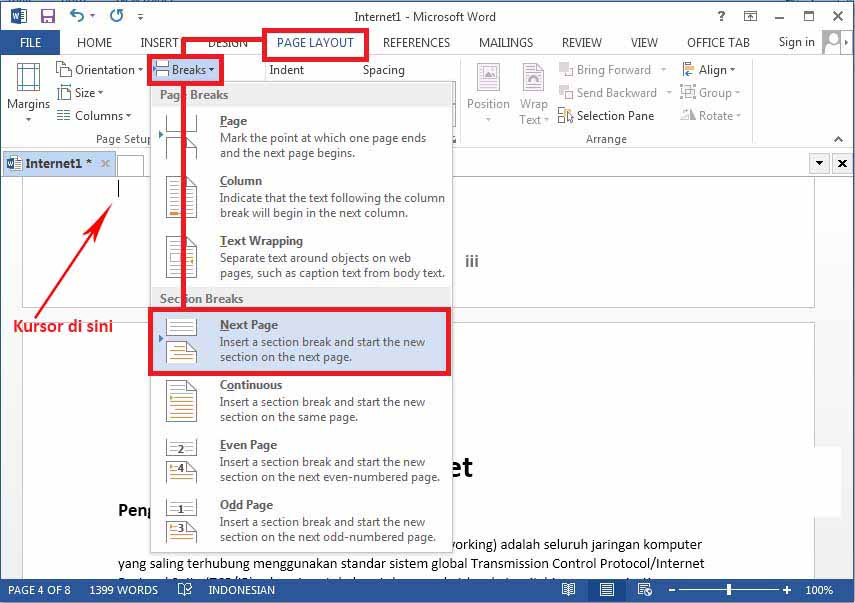Expand Send Backward dropdown arrow
The height and width of the screenshot is (603, 855).
pyautogui.click(x=669, y=93)
